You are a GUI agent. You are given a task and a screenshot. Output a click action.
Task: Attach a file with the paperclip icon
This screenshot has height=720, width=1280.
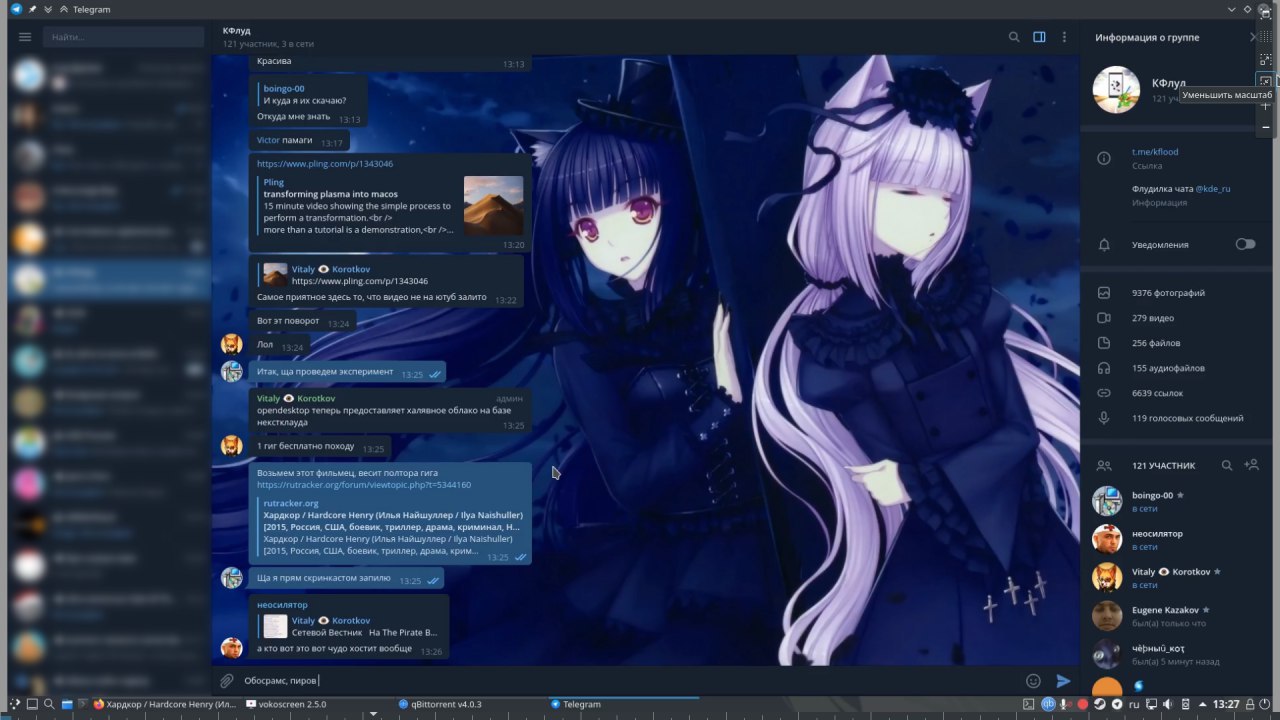[x=226, y=681]
